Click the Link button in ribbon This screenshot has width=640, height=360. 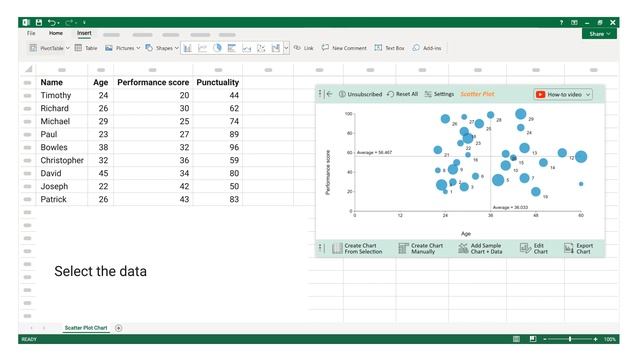tap(304, 48)
